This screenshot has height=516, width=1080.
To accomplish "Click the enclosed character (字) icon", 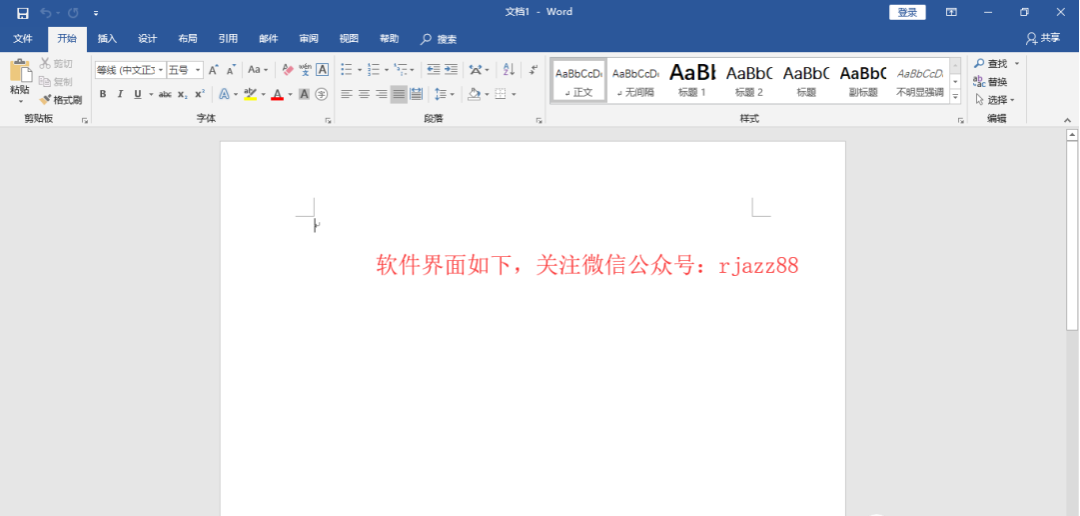I will (321, 94).
